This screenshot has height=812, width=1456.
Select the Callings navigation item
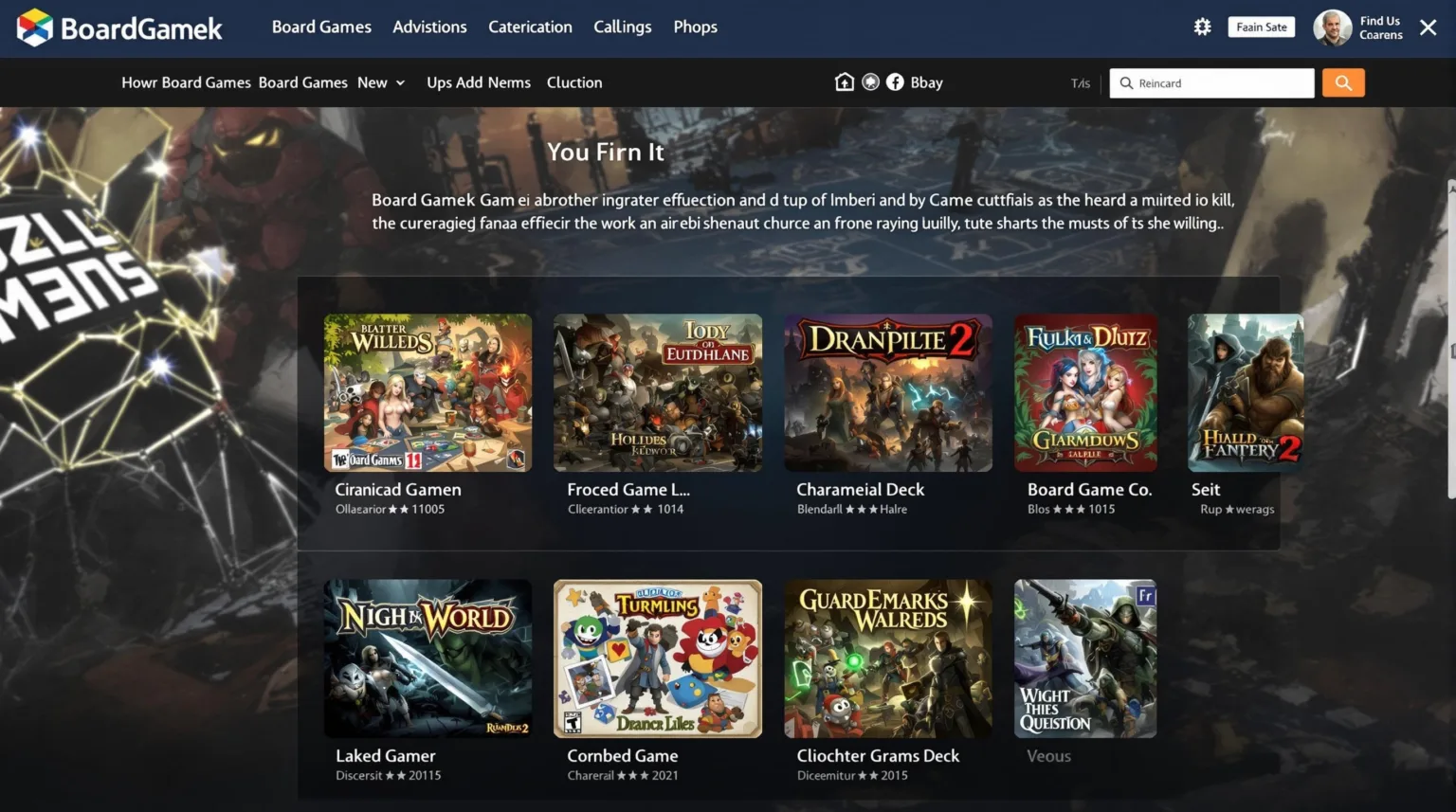coord(622,27)
